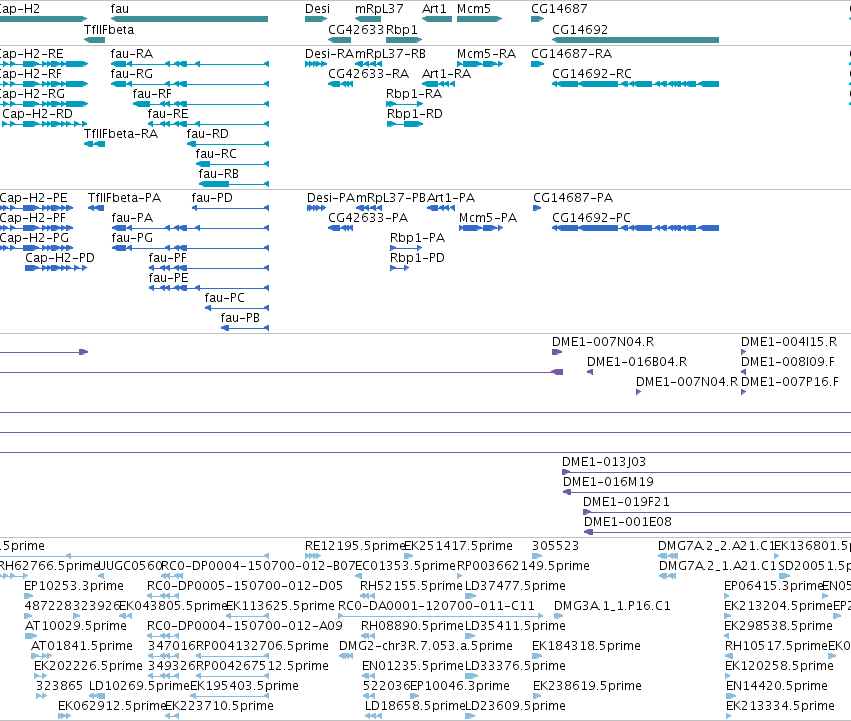851x721 pixels.
Task: Click the TfIIFbeta gene label
Action: click(109, 30)
